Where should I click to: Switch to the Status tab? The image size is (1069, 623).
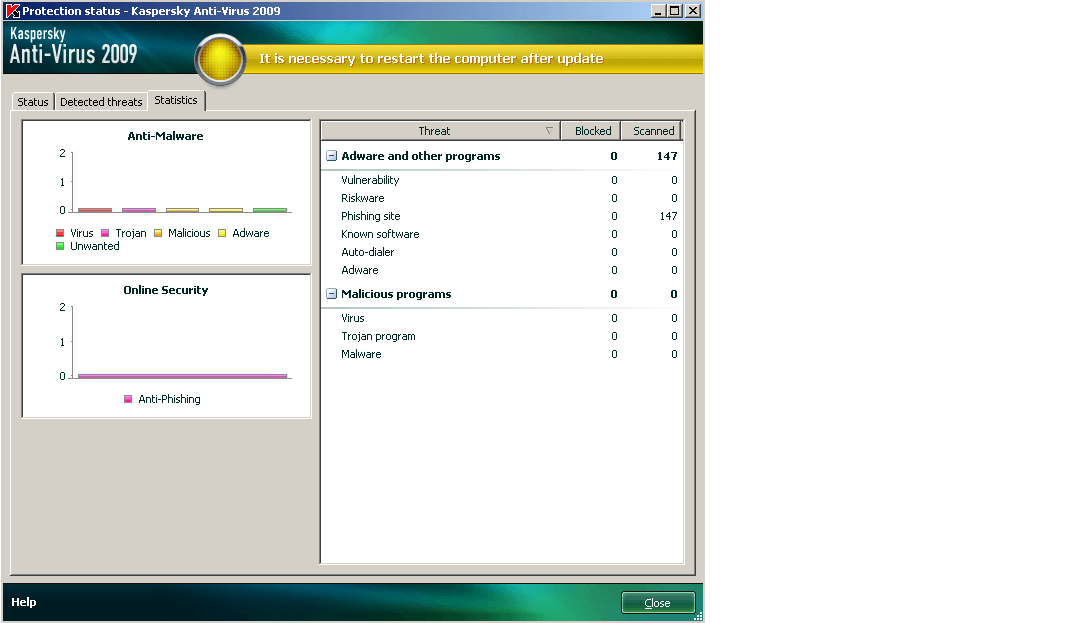tap(32, 100)
